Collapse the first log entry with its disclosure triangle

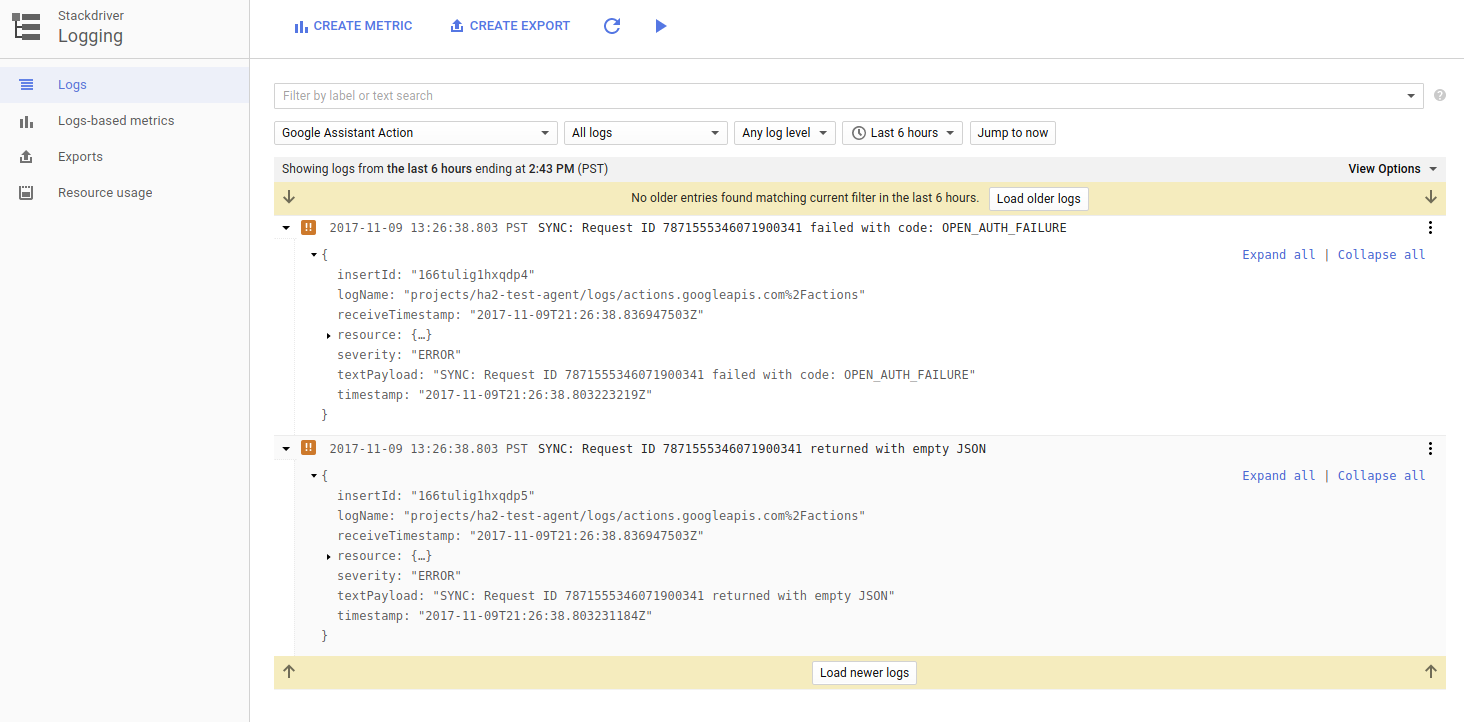point(285,227)
